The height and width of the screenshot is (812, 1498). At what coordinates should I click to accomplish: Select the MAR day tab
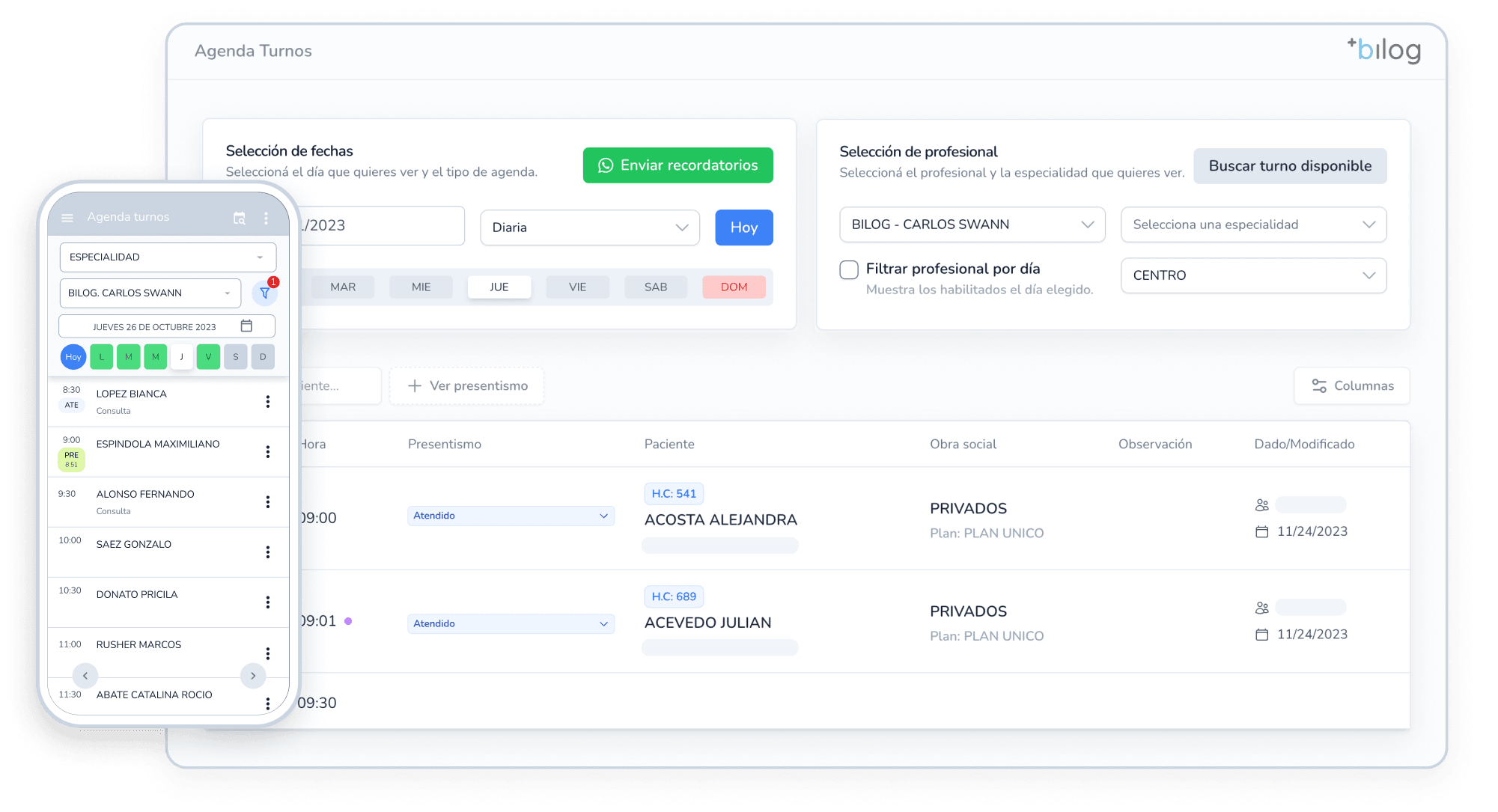point(343,287)
